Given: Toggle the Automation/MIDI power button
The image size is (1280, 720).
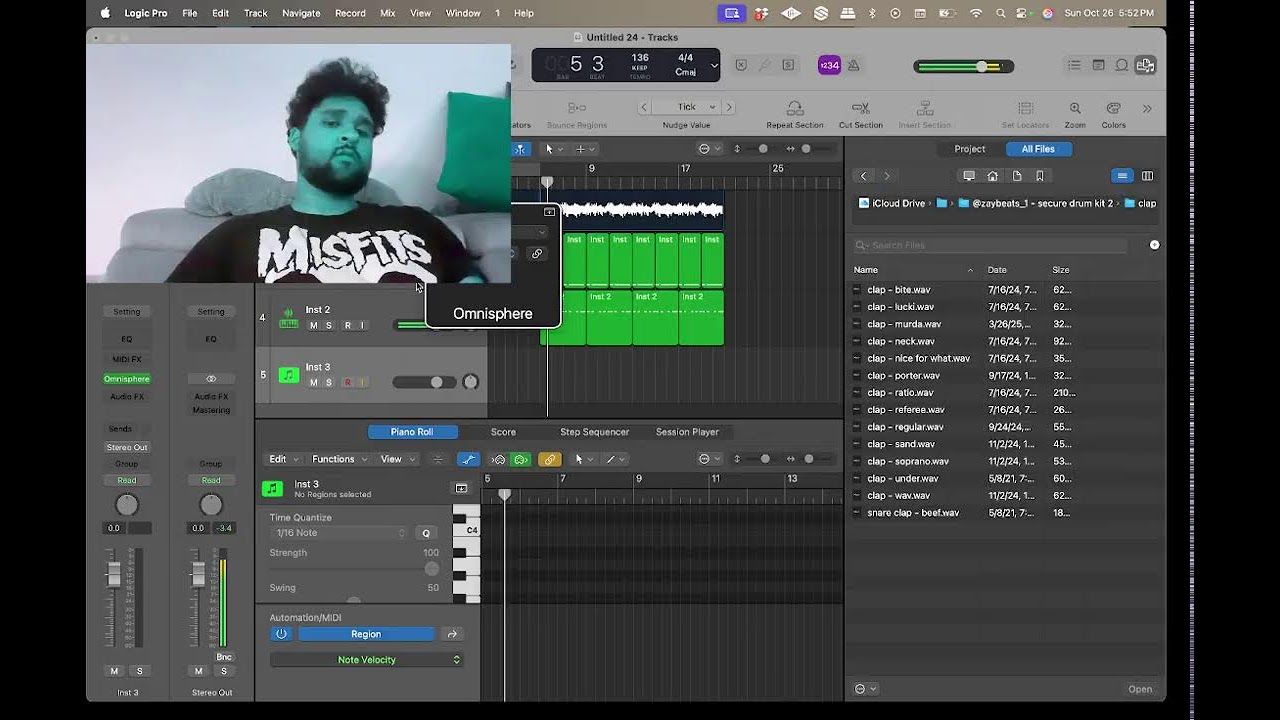Looking at the screenshot, I should 281,634.
